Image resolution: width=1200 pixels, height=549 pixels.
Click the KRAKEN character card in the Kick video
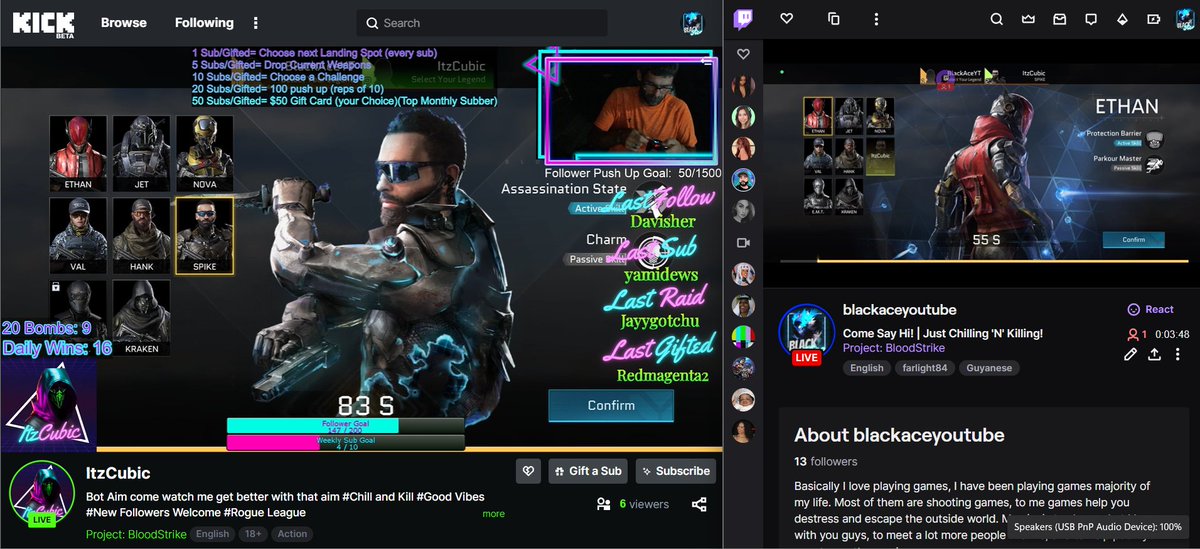[x=141, y=318]
